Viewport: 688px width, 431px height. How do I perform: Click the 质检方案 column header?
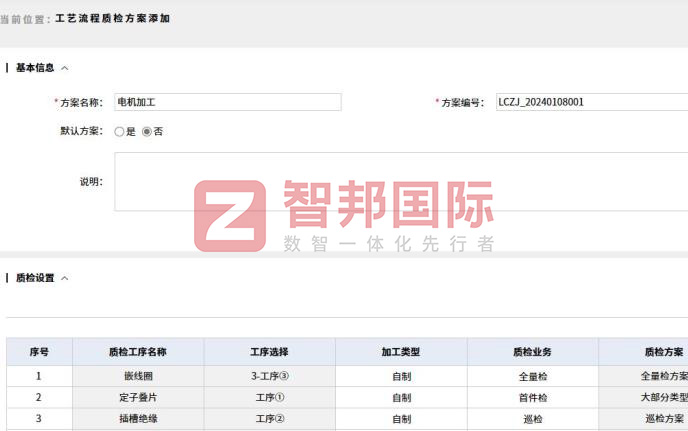tap(643, 352)
